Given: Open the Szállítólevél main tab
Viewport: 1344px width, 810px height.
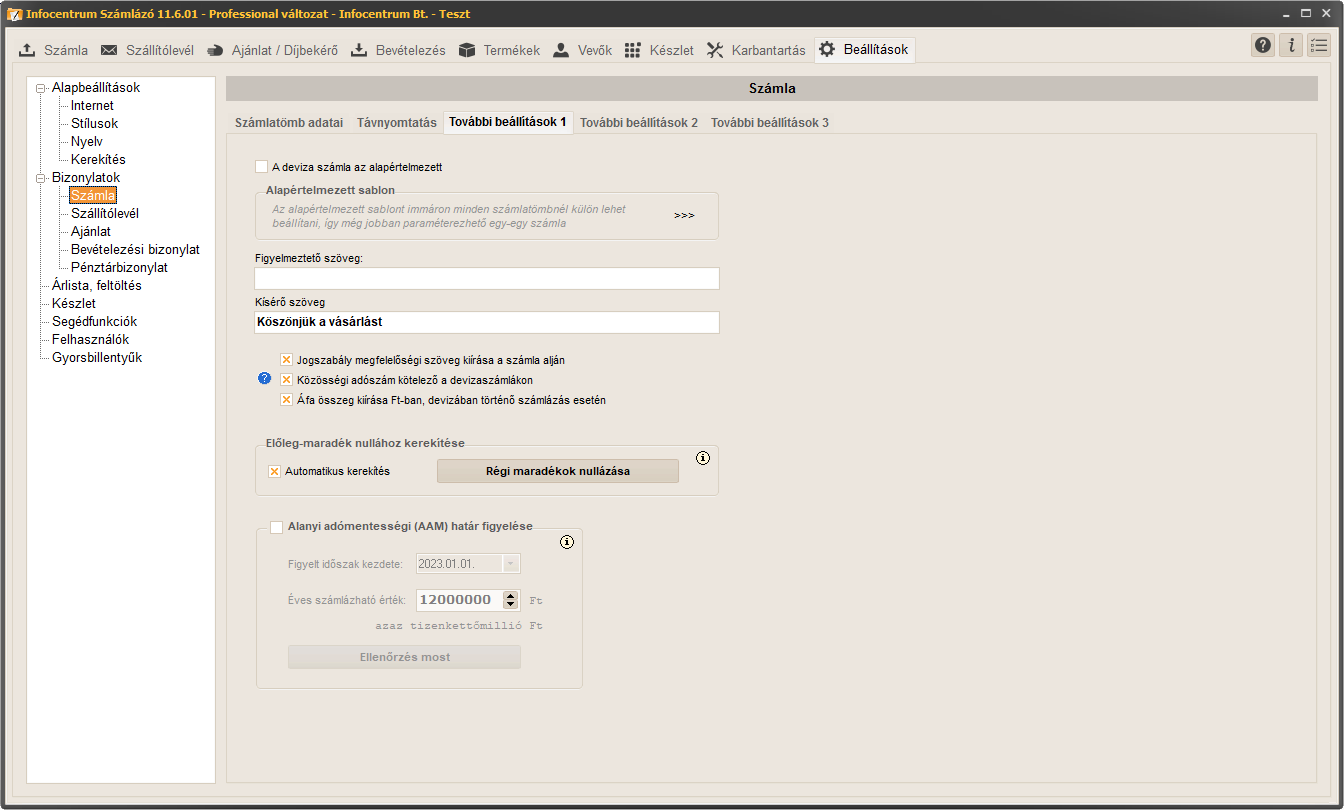Looking at the screenshot, I should (146, 50).
